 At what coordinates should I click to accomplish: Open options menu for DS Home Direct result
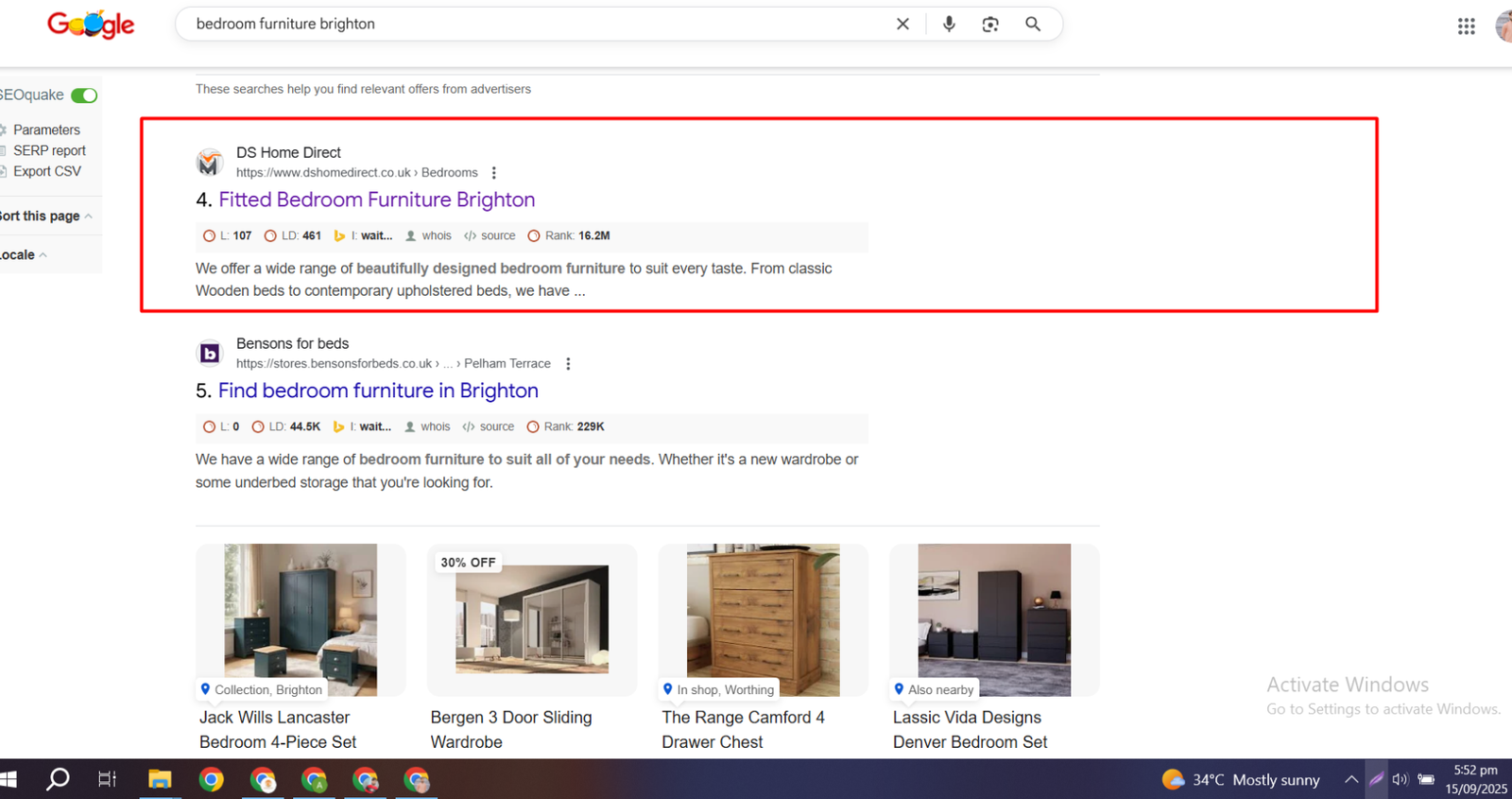(493, 173)
